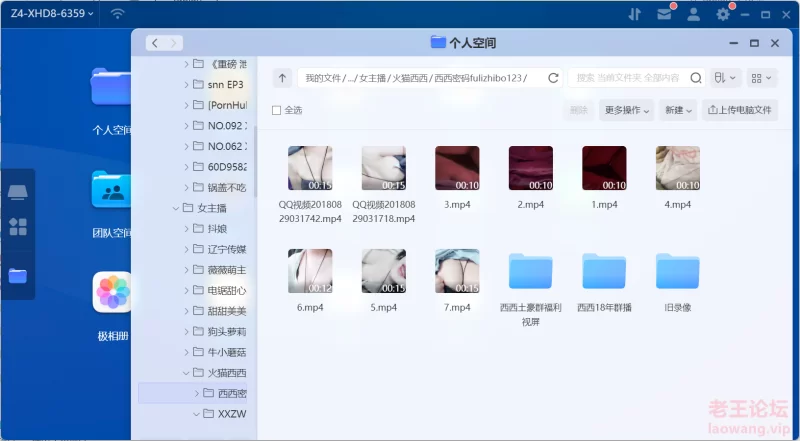
Task: Go up one folder level with arrow icon
Action: (x=284, y=78)
